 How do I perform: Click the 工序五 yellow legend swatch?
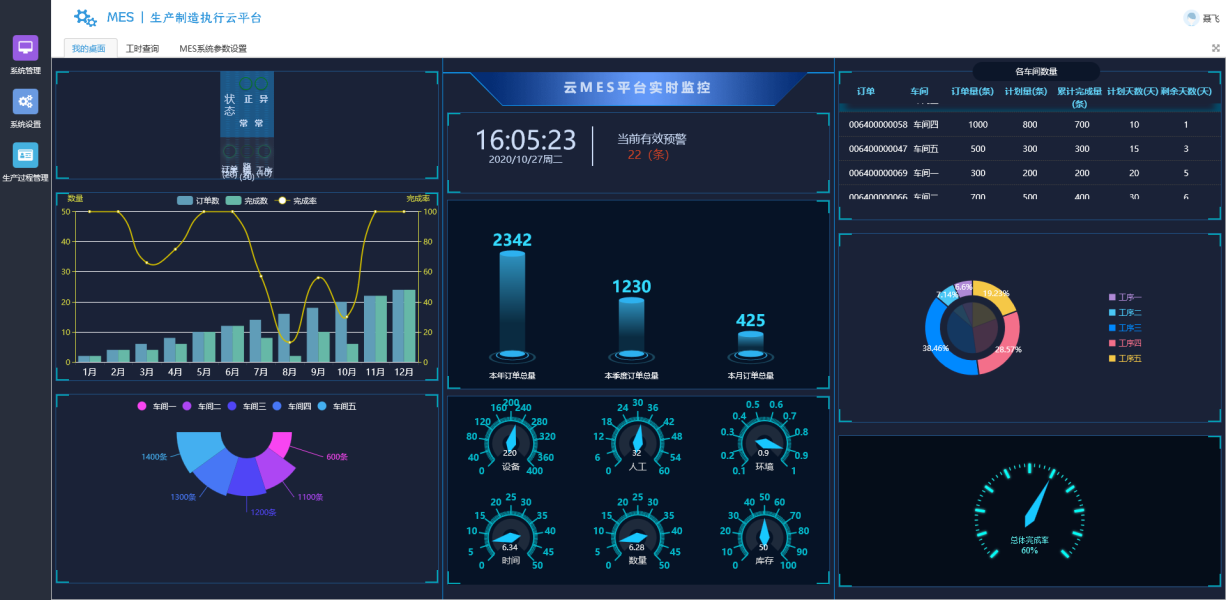1112,358
